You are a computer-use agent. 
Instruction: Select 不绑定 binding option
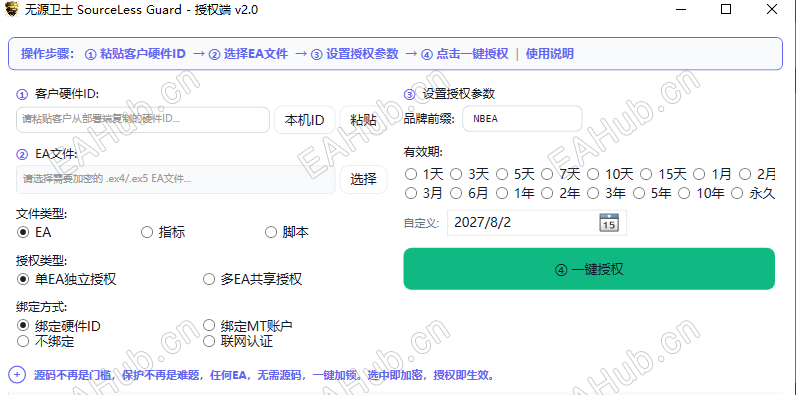pyautogui.click(x=46, y=341)
